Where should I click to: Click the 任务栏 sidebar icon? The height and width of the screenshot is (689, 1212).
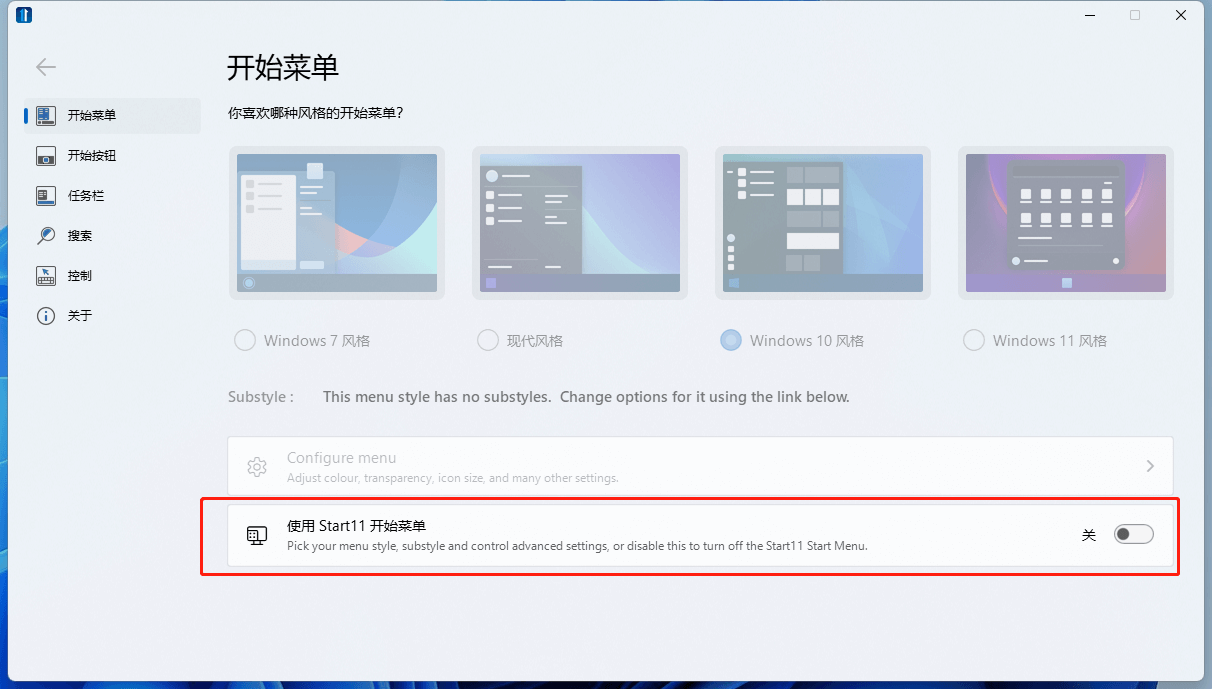click(45, 195)
